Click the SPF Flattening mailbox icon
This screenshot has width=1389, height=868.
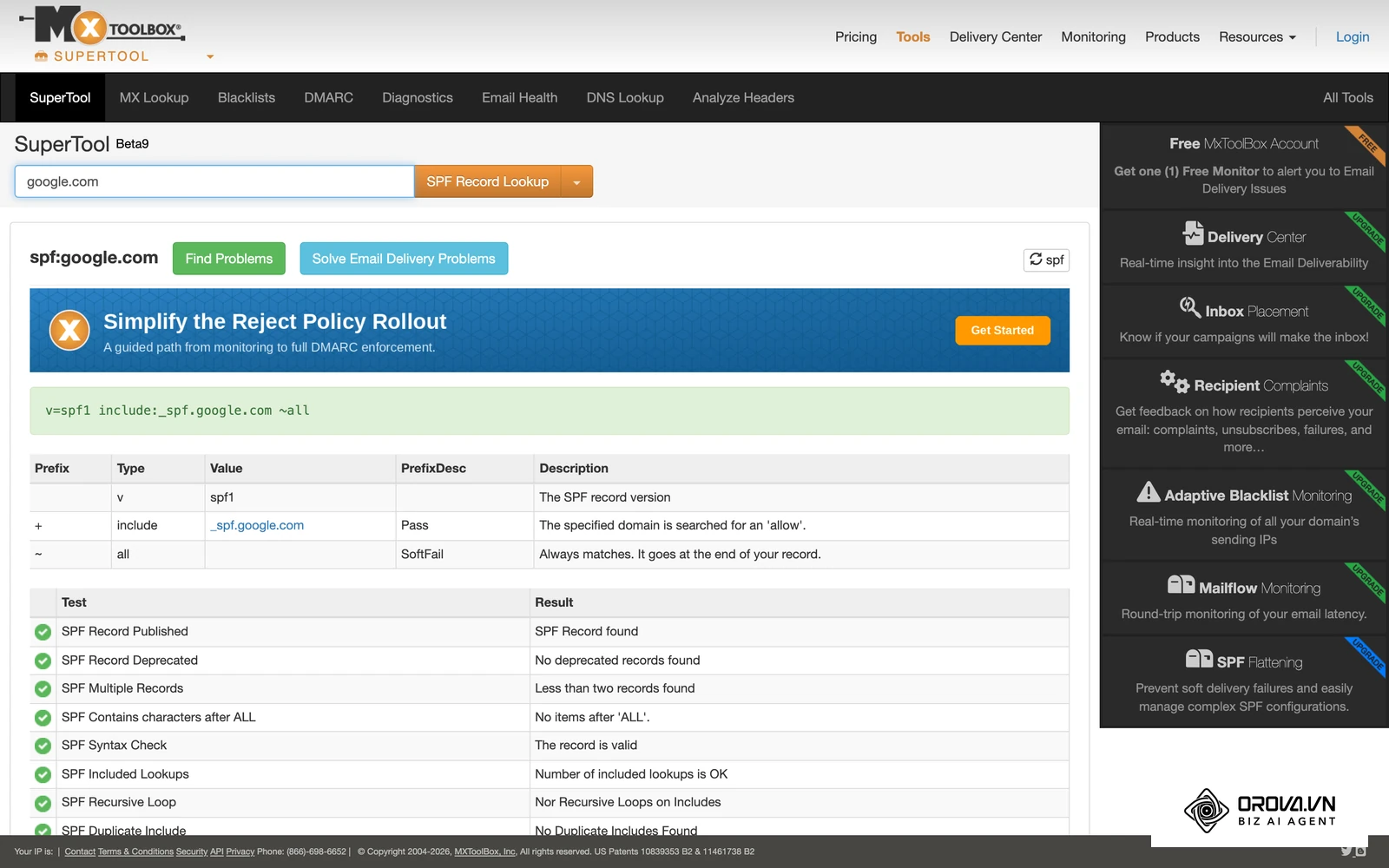coord(1199,659)
